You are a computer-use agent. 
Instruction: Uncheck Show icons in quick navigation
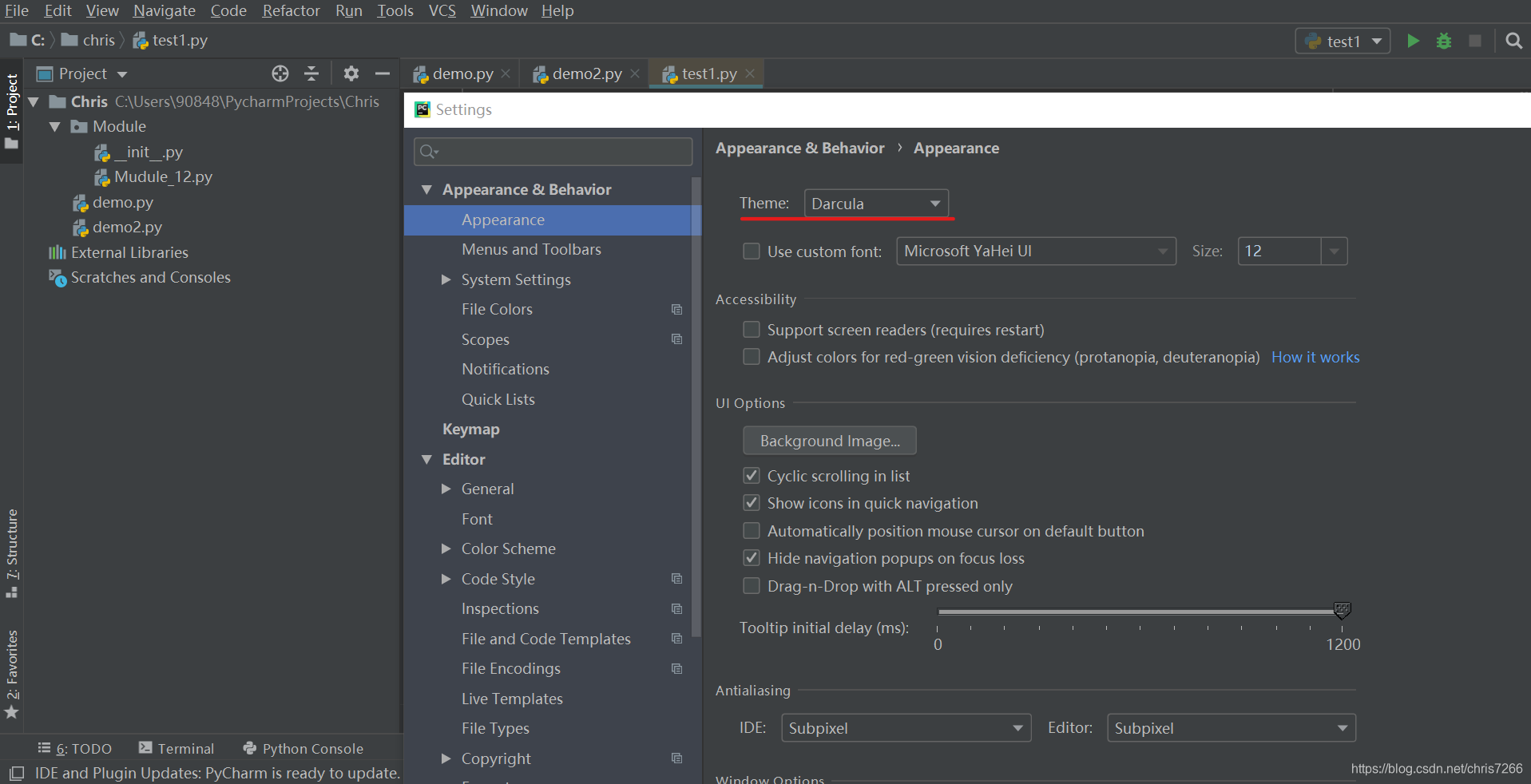click(752, 503)
